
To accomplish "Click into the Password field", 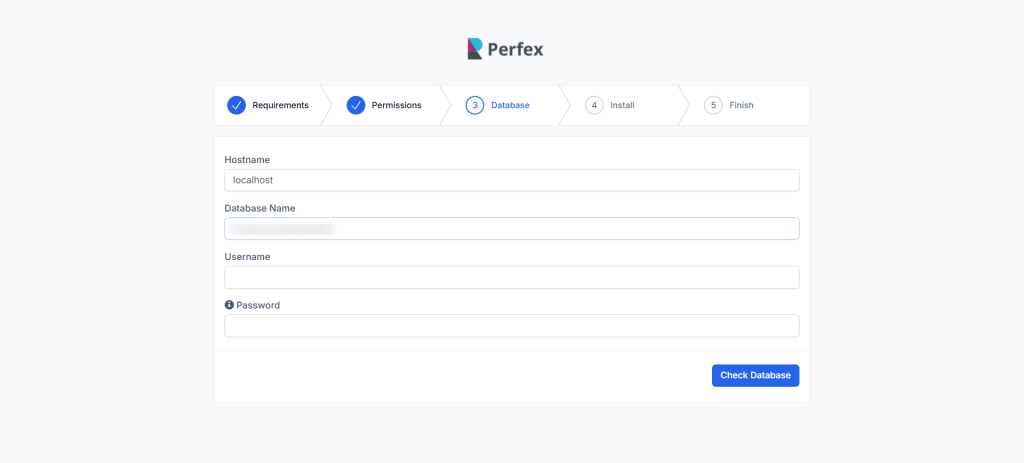I will pos(512,326).
